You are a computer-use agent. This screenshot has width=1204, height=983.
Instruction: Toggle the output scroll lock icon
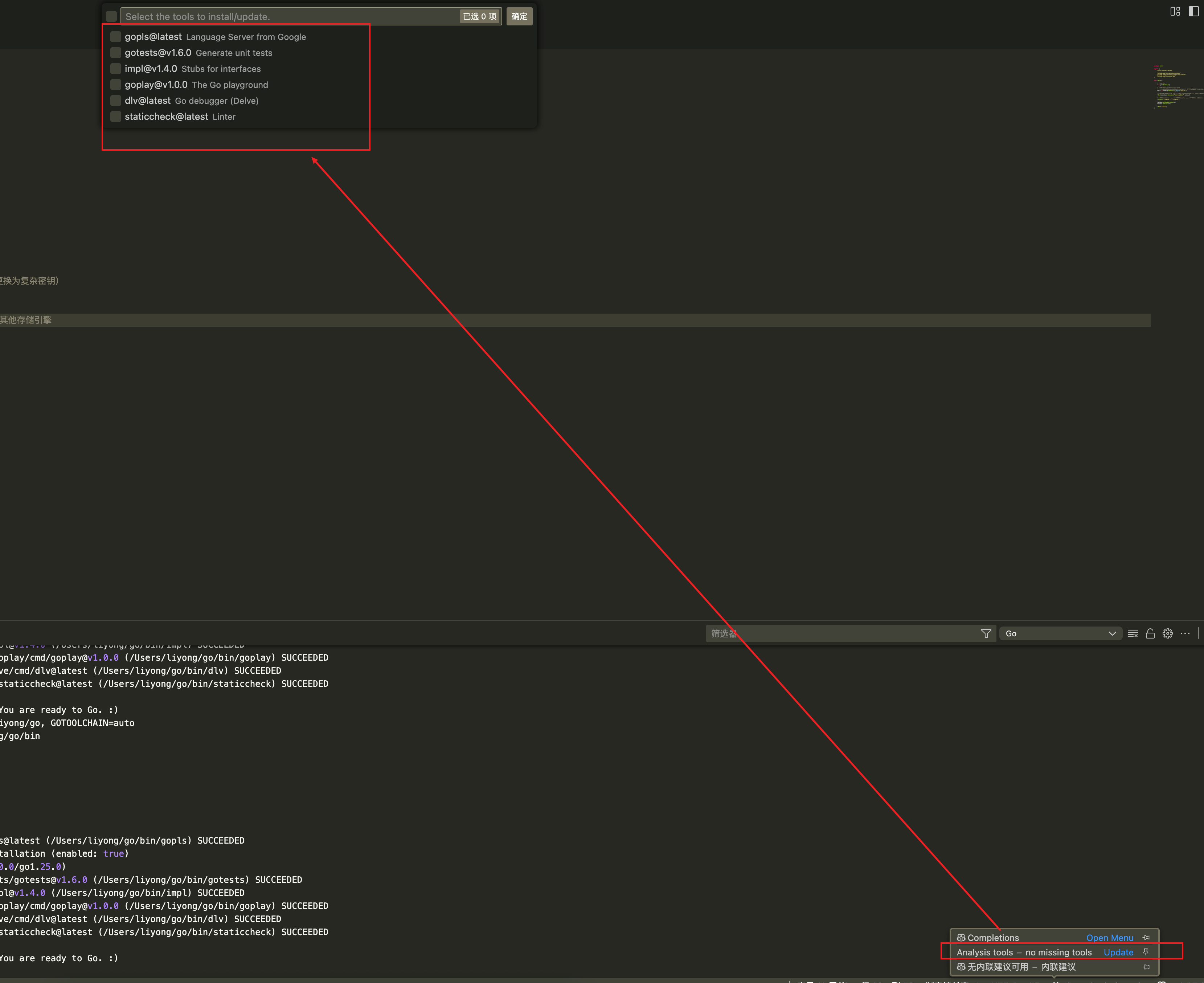click(1150, 634)
